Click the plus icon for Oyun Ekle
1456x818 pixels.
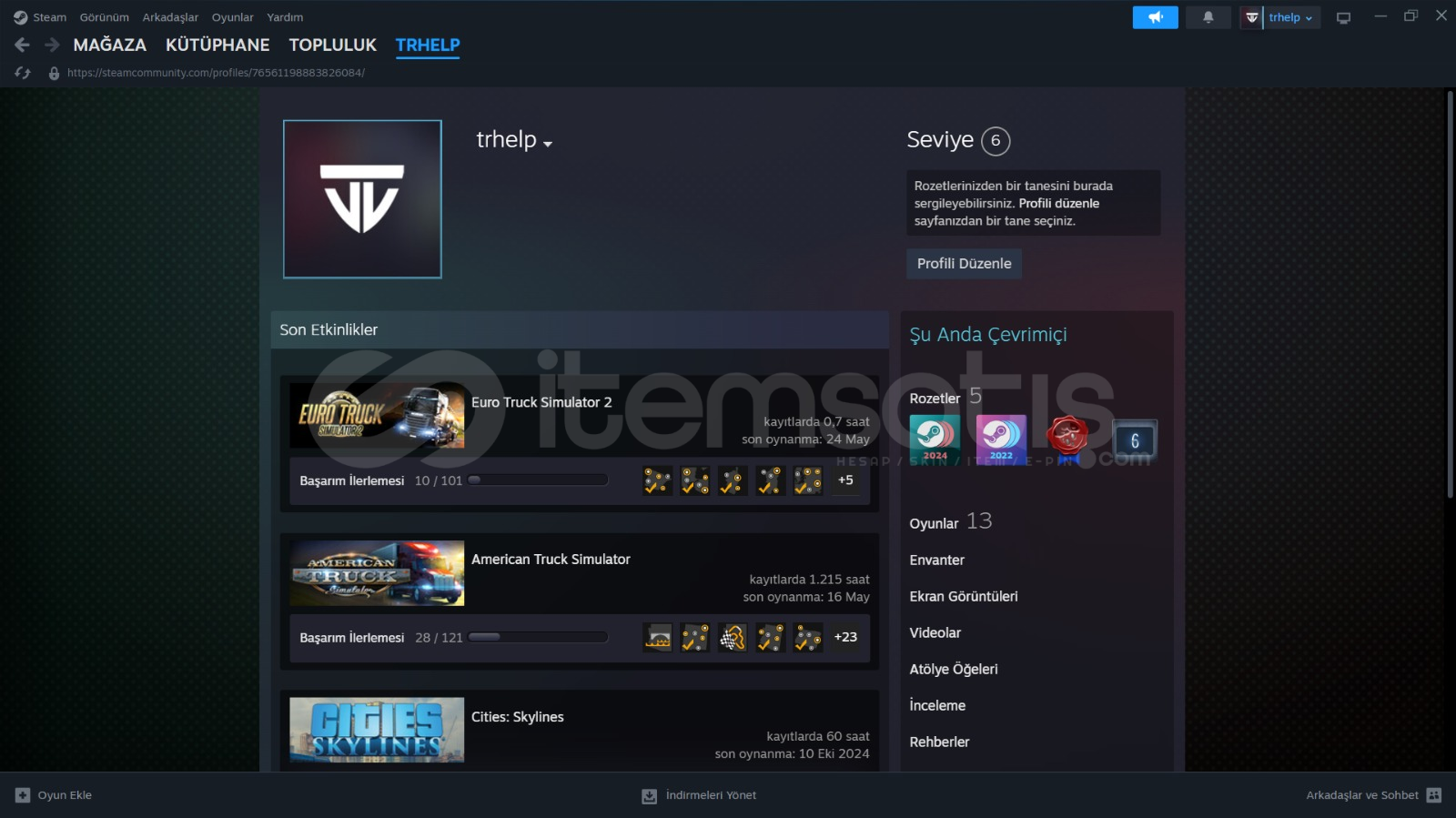23,795
